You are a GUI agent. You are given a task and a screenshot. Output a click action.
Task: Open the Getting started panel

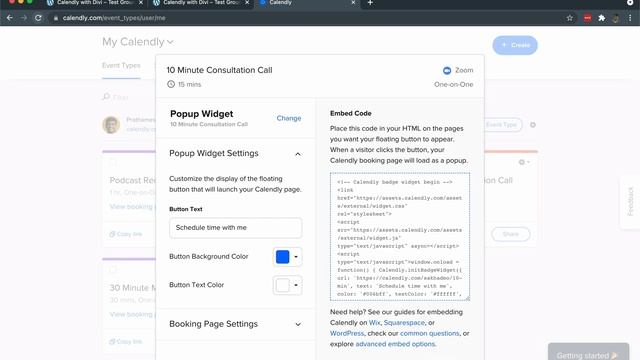(x=588, y=353)
